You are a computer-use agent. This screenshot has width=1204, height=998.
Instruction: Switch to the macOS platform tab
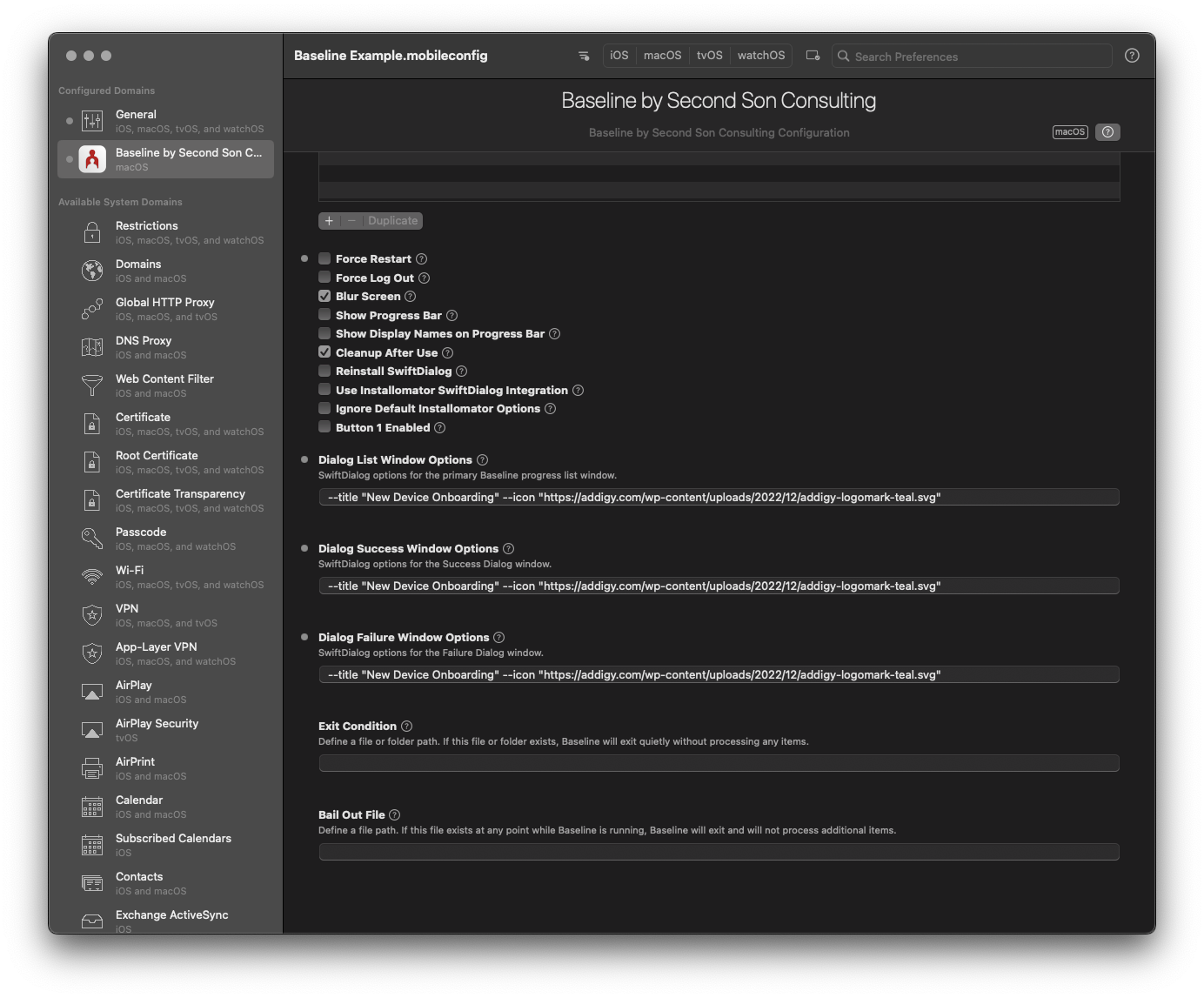tap(663, 56)
